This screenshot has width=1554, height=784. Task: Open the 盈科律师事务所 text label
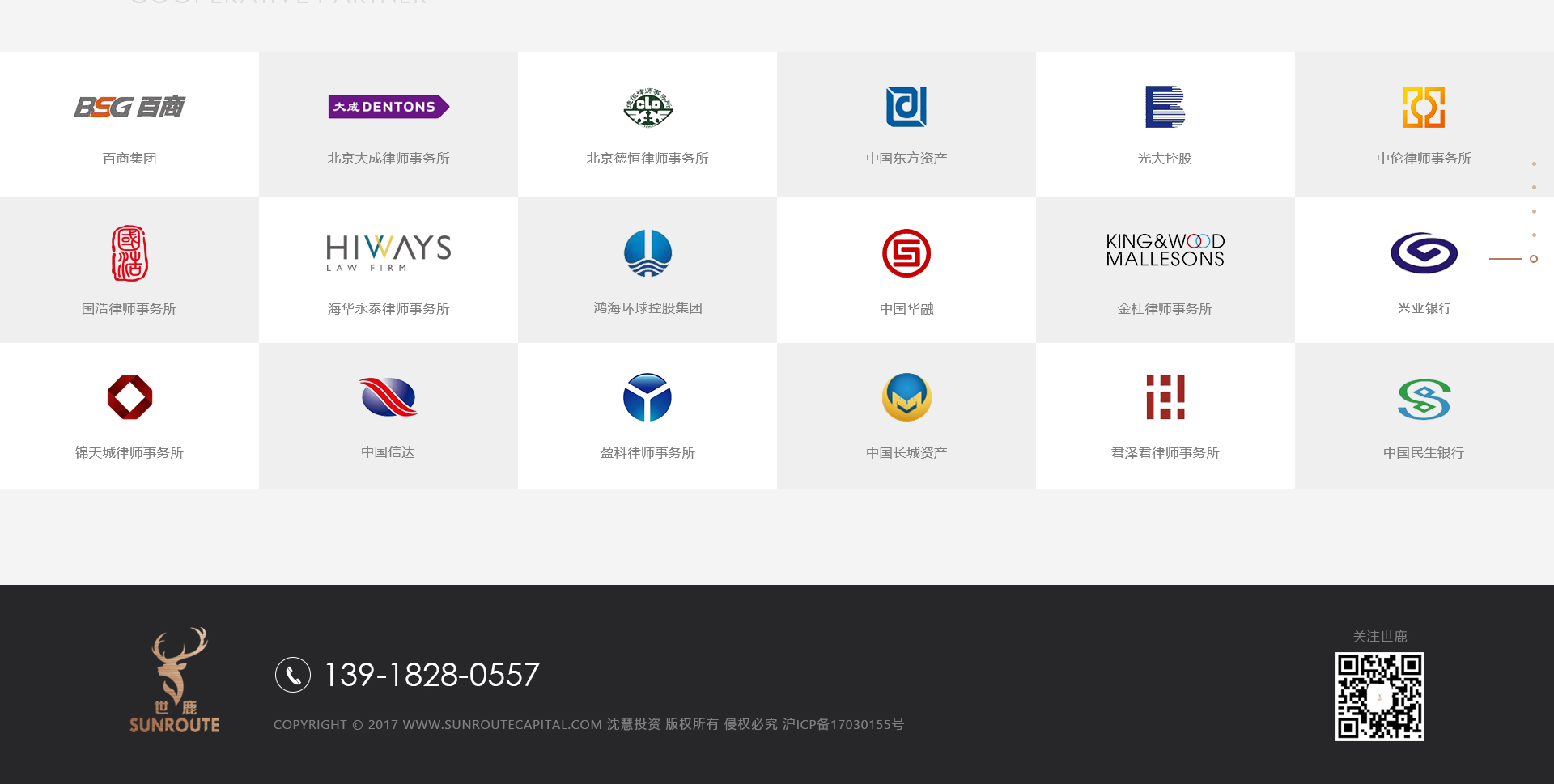[647, 453]
